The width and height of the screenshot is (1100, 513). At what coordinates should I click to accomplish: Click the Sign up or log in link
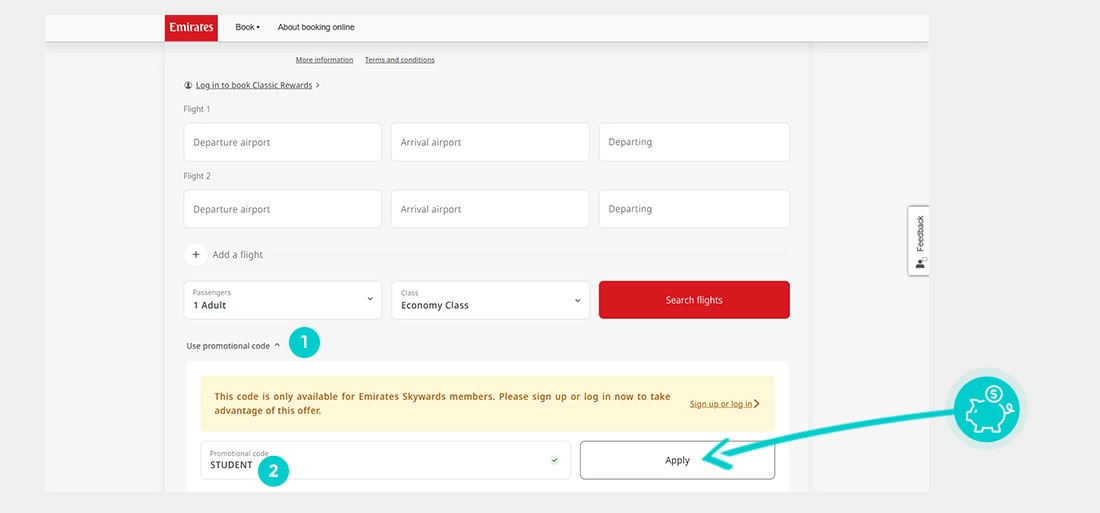coord(724,404)
